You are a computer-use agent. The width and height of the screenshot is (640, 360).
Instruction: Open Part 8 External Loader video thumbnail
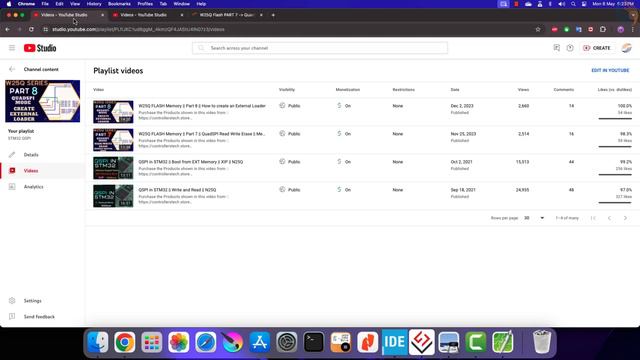pos(113,112)
